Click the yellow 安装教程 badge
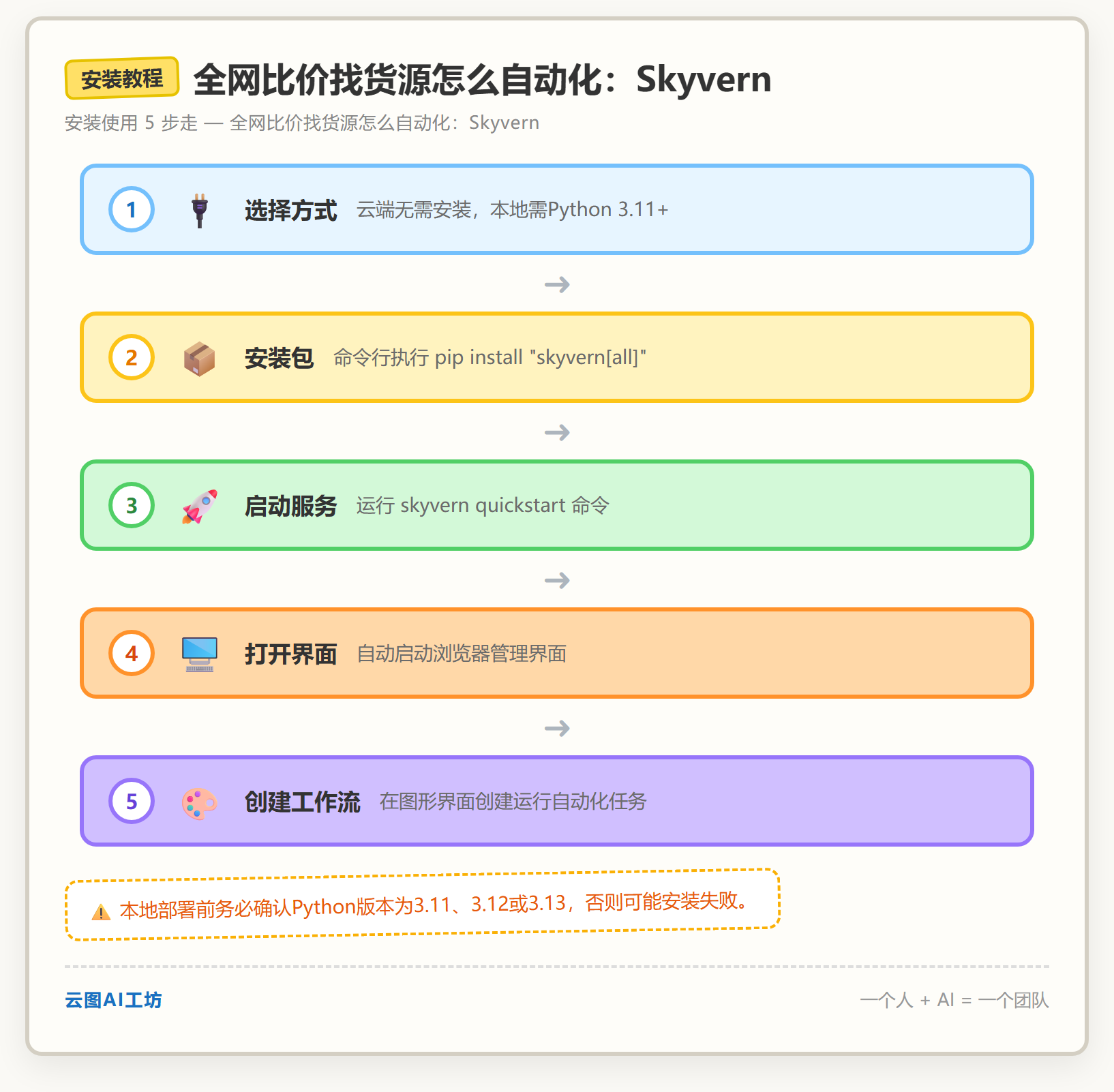This screenshot has height=1092, width=1114. pyautogui.click(x=122, y=78)
